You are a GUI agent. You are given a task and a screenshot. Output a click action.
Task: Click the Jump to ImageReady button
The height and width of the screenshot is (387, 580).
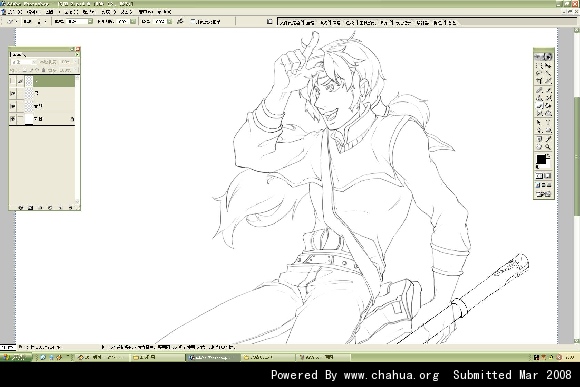[x=543, y=194]
